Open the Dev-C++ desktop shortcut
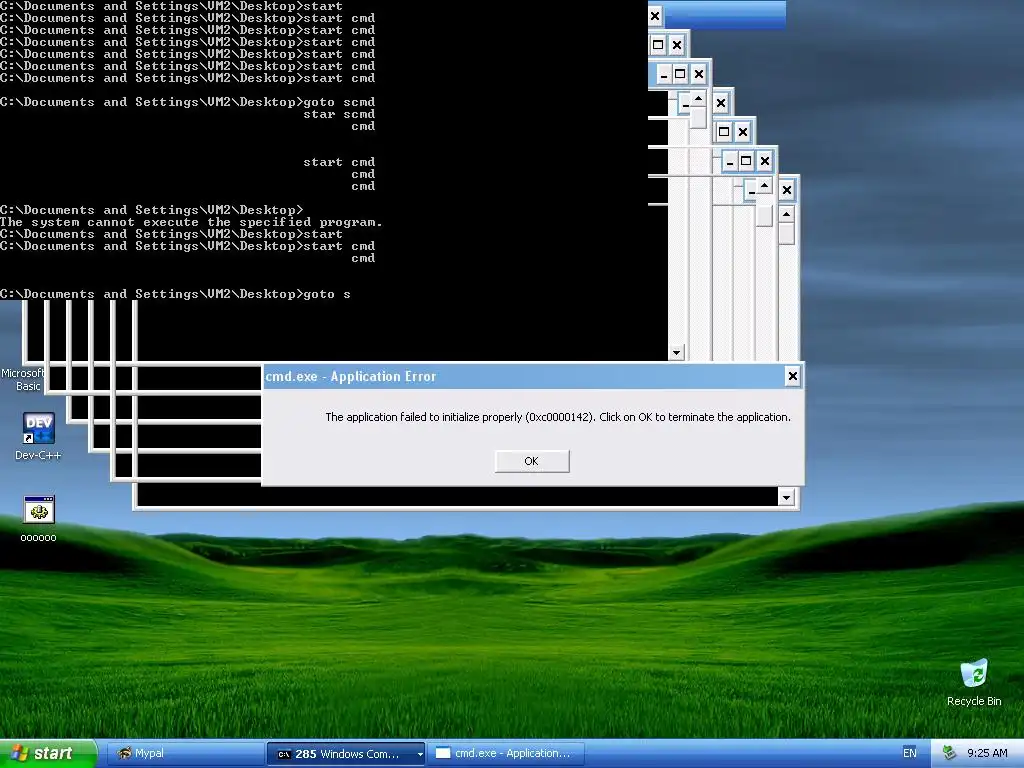The image size is (1024, 768). pos(38,436)
